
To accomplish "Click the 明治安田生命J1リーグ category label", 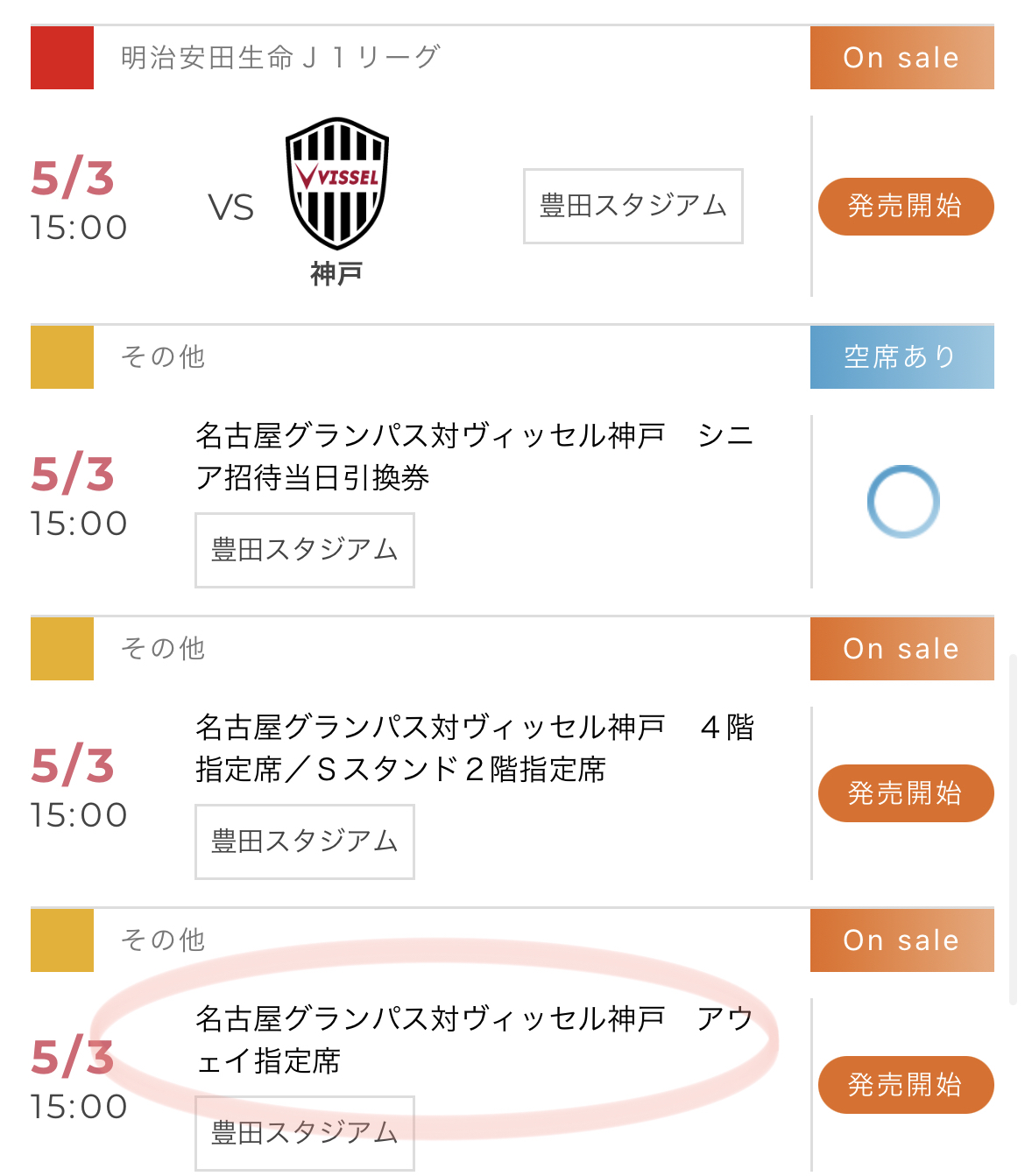I will (x=280, y=58).
